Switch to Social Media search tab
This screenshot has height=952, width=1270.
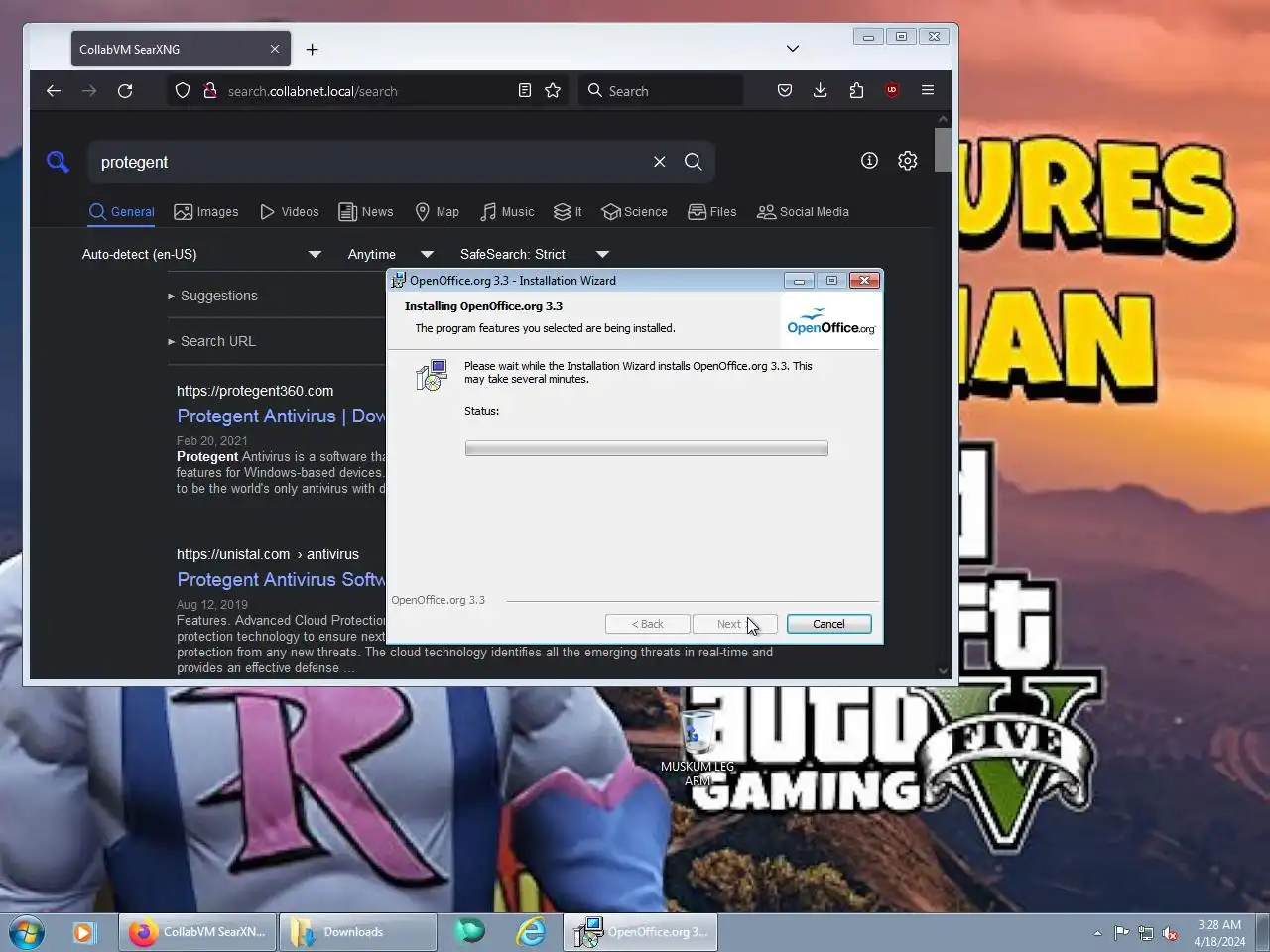click(x=803, y=212)
